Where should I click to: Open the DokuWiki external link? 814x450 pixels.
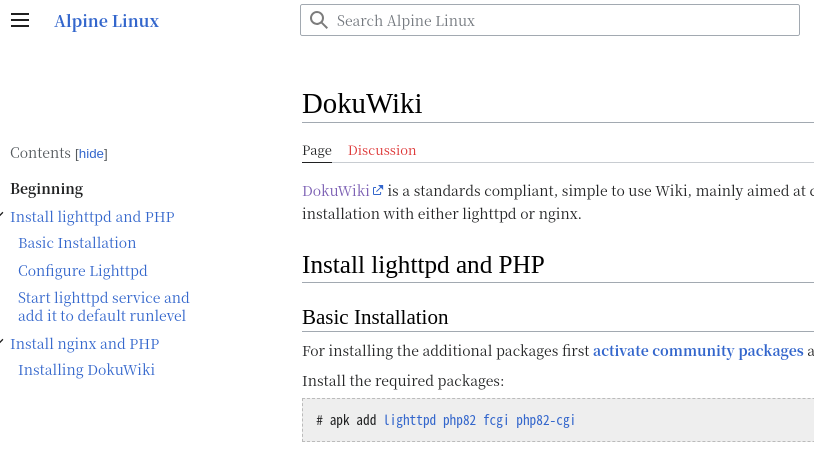pos(336,191)
